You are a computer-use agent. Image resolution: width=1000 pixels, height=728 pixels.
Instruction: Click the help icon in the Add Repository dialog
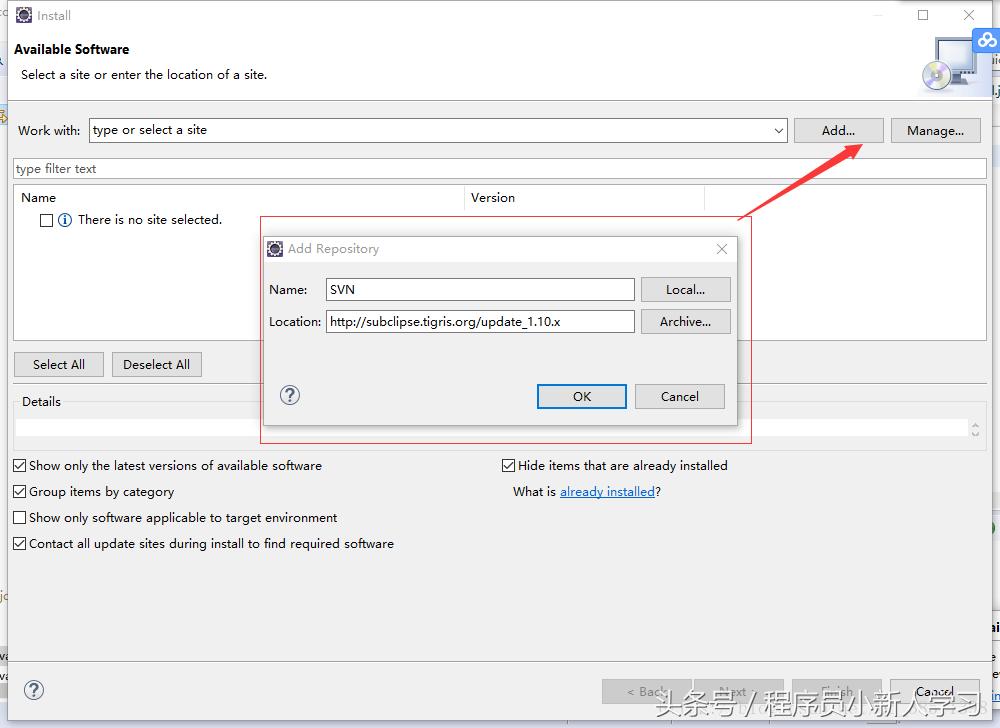(290, 395)
